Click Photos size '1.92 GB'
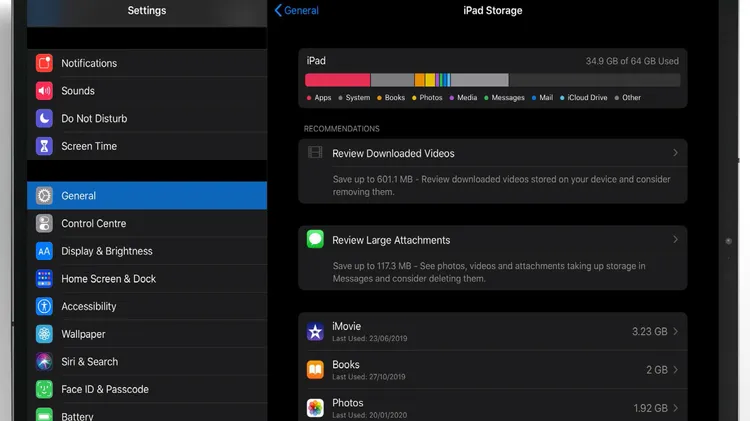 651,408
